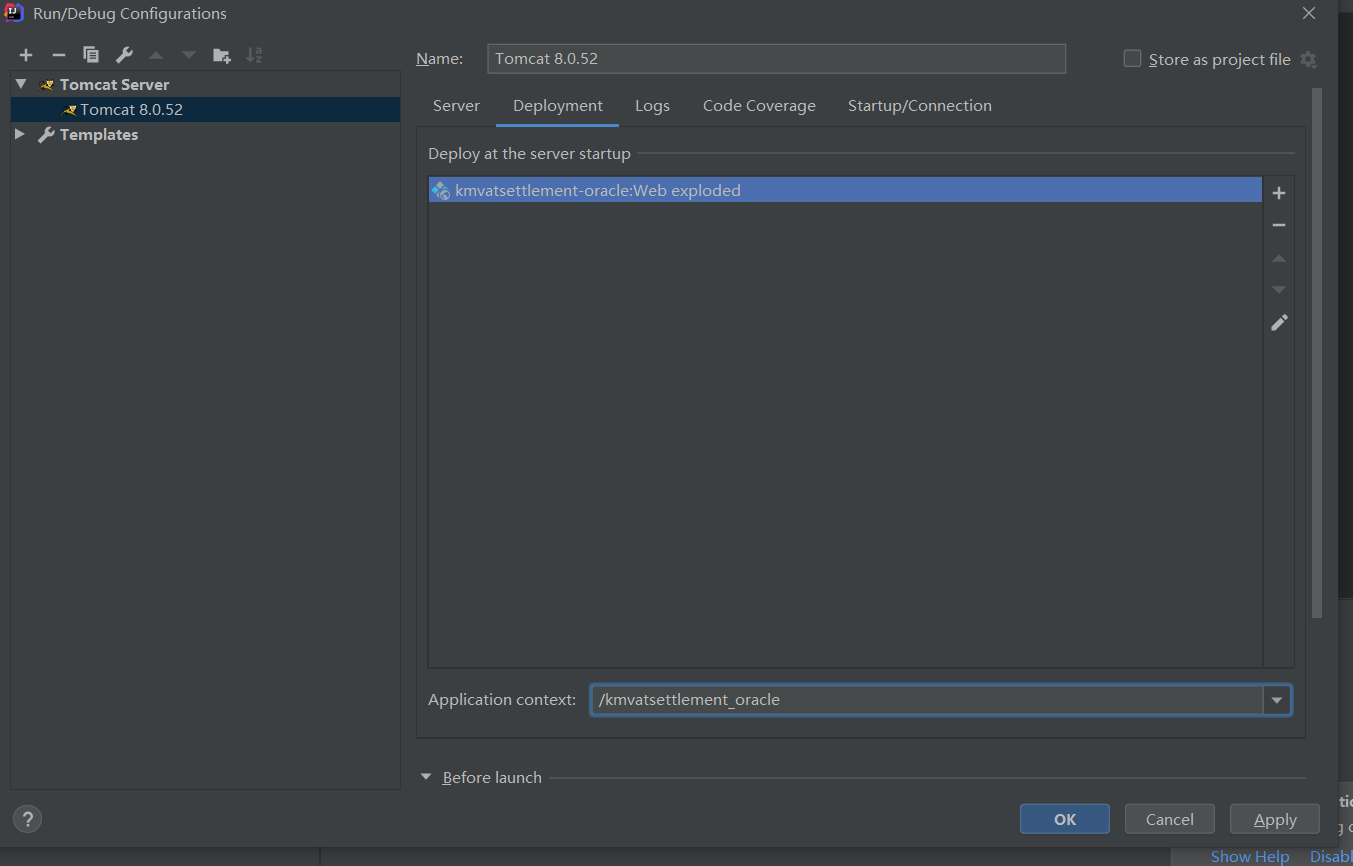This screenshot has width=1353, height=866.
Task: Enable Store as project file
Action: pos(1132,59)
